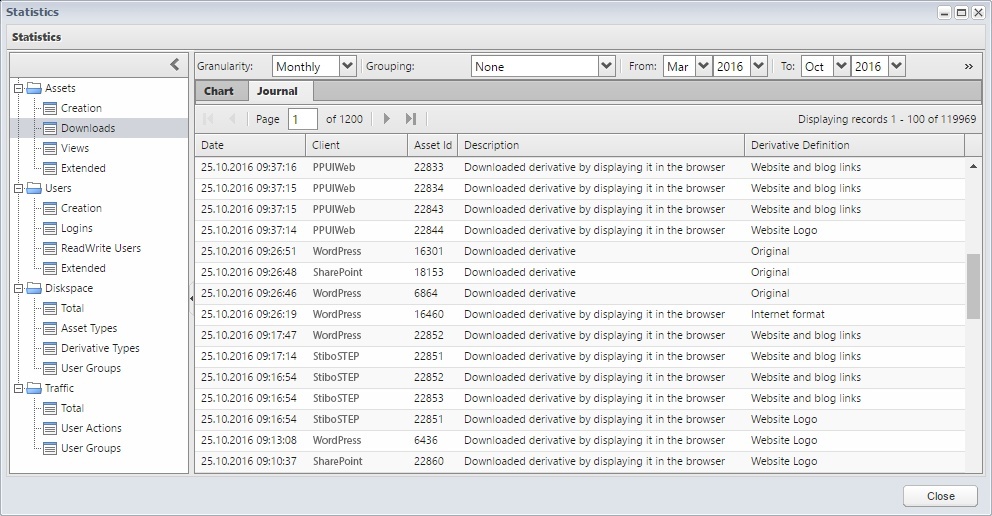Select Total under Traffic

tap(72, 408)
